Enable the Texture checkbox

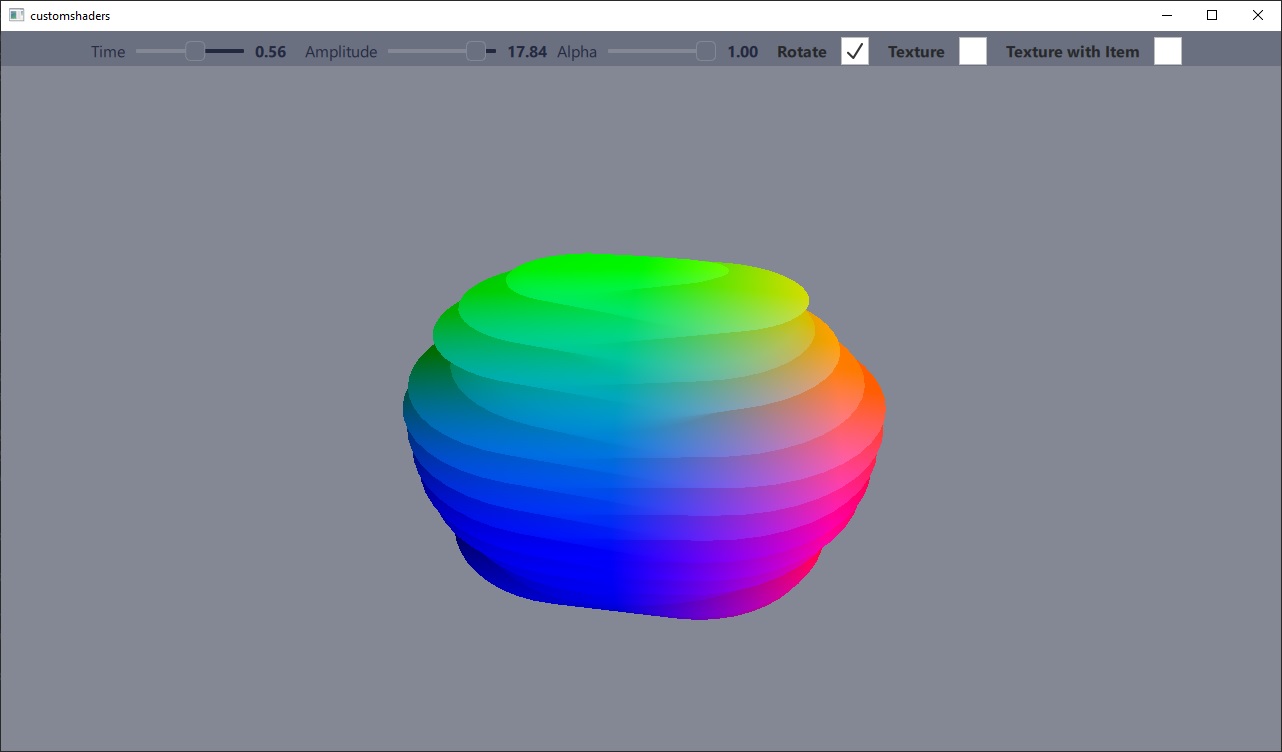[972, 51]
